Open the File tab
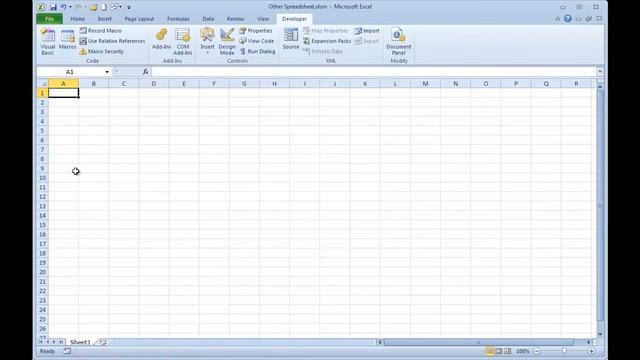The width and height of the screenshot is (640, 360). coord(49,19)
